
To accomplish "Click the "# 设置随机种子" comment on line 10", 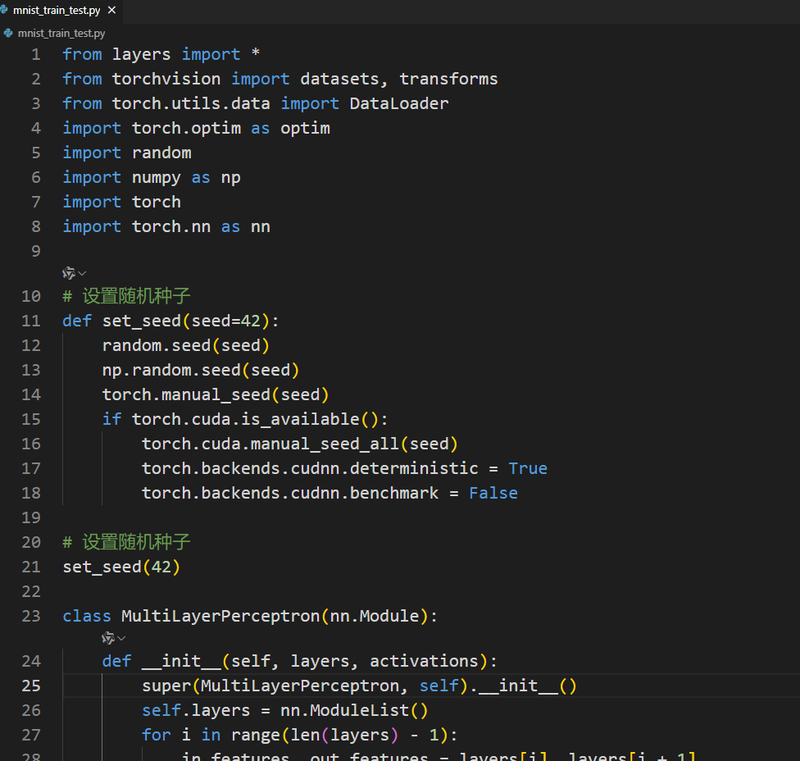I will 126,296.
